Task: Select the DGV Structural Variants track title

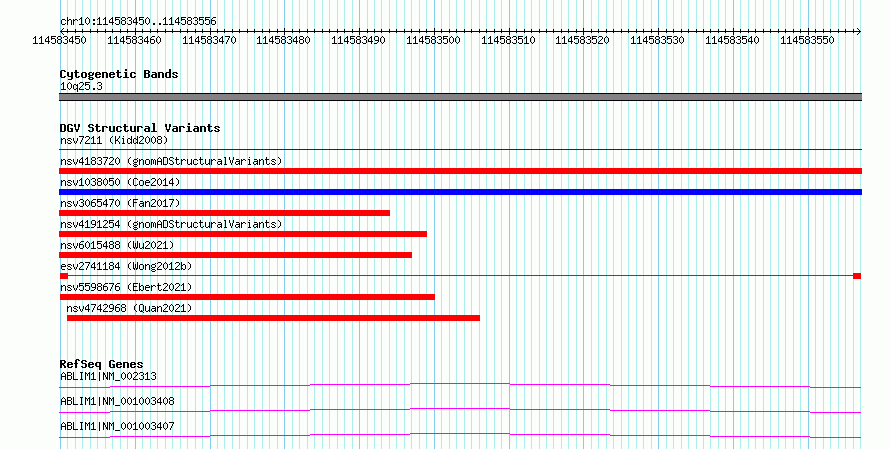Action: (x=140, y=128)
